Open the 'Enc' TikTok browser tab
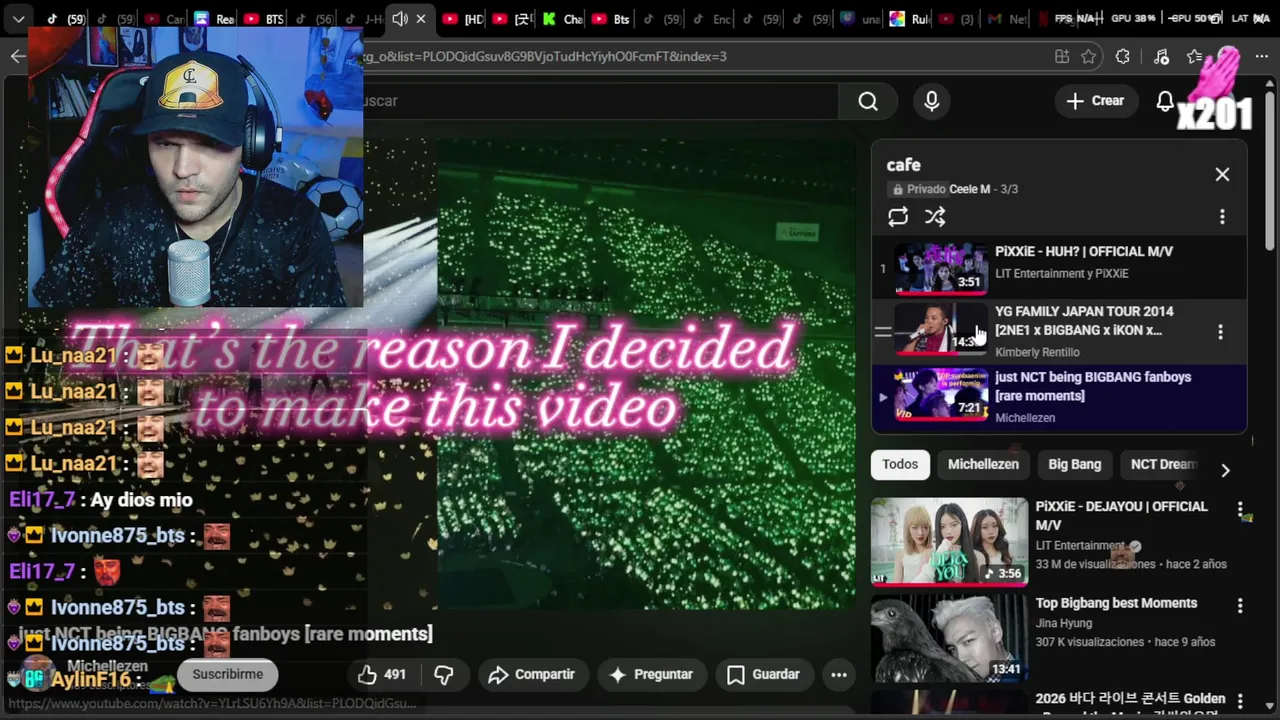 tap(710, 19)
